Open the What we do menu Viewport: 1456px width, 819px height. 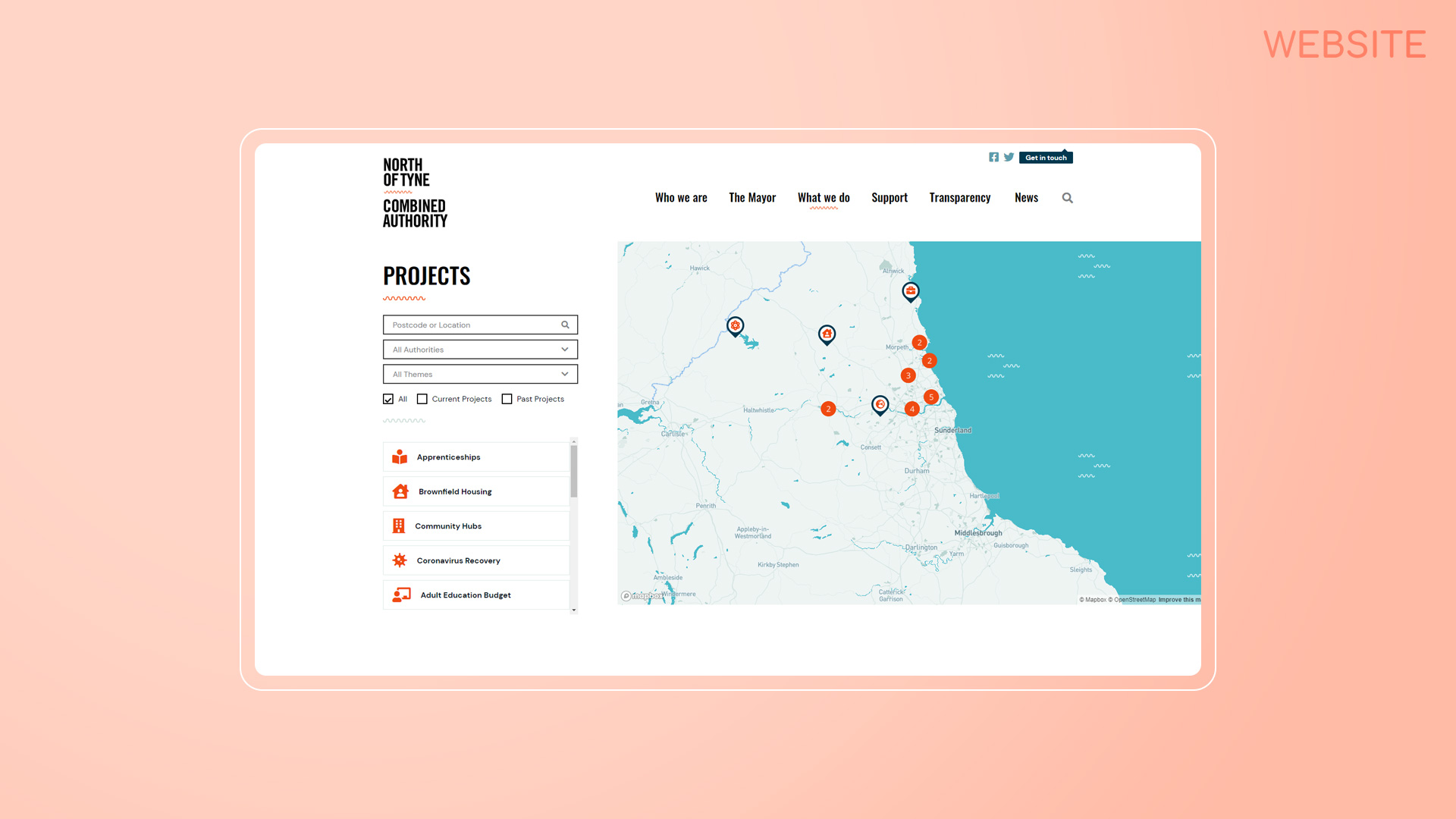coord(824,198)
